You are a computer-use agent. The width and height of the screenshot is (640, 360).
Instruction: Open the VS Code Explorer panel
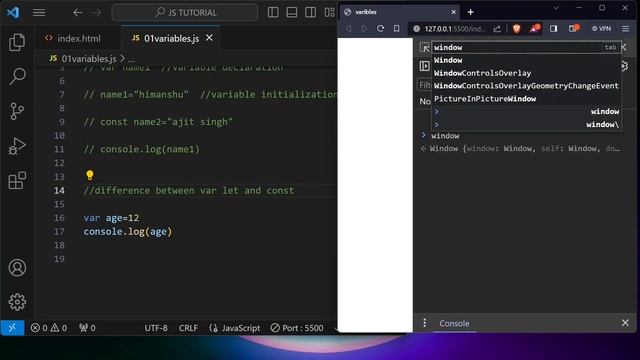pyautogui.click(x=17, y=42)
